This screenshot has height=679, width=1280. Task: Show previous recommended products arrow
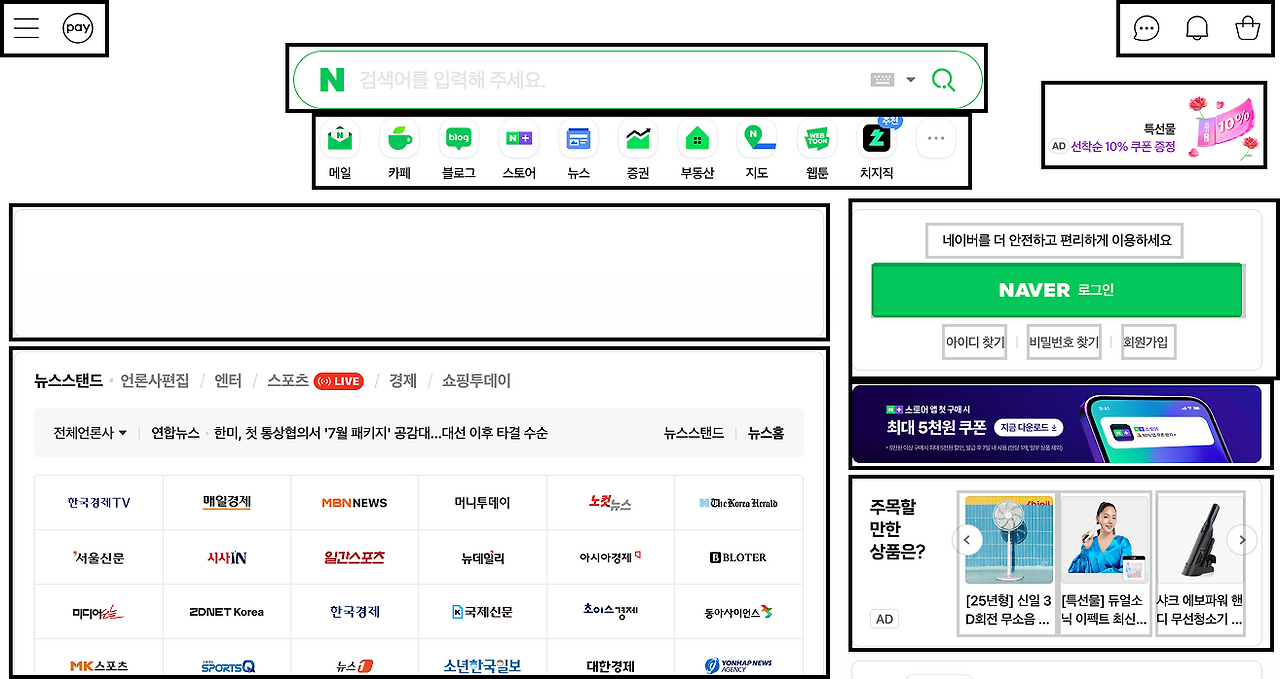click(x=967, y=540)
